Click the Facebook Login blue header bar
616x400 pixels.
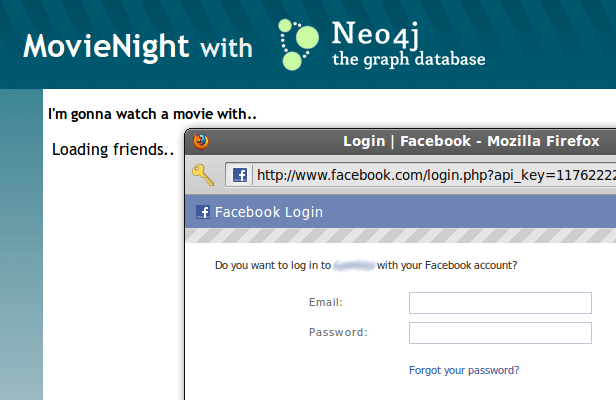pyautogui.click(x=401, y=212)
